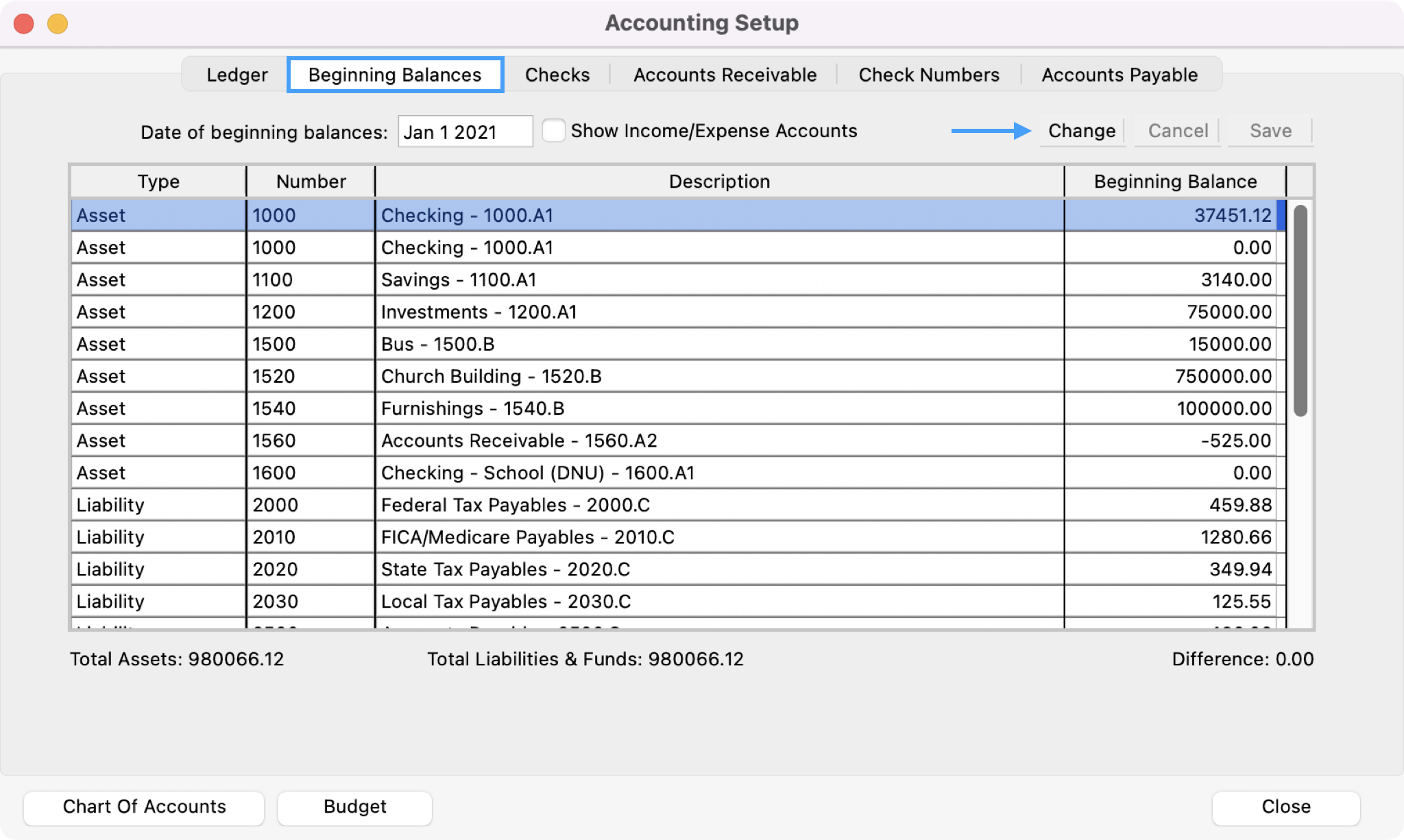The width and height of the screenshot is (1404, 840).
Task: Click the Beginning Balance column header
Action: [x=1174, y=182]
